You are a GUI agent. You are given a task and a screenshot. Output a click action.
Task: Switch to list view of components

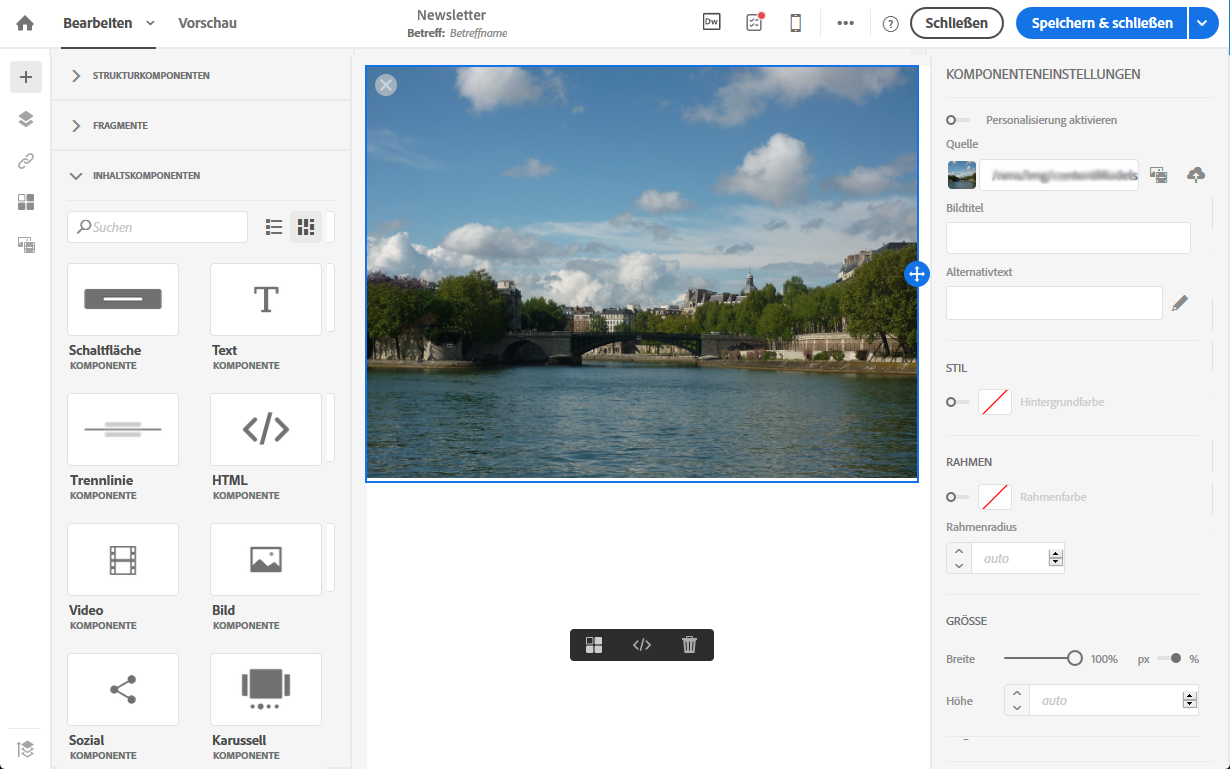point(274,227)
